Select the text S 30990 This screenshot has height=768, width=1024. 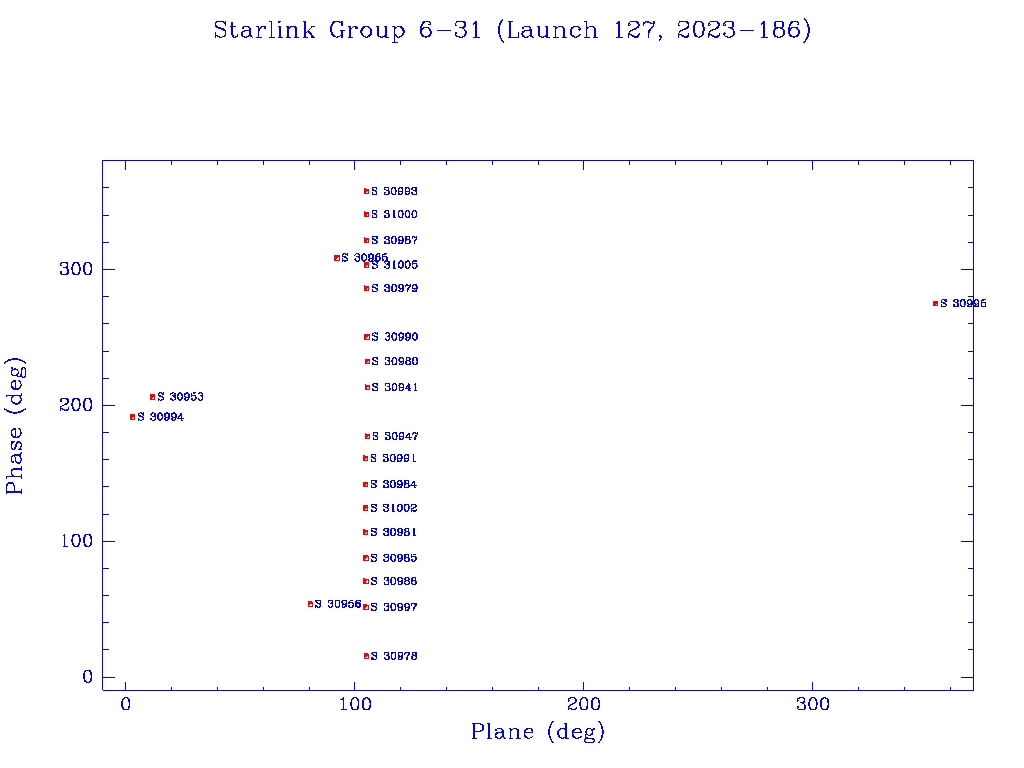tap(394, 337)
